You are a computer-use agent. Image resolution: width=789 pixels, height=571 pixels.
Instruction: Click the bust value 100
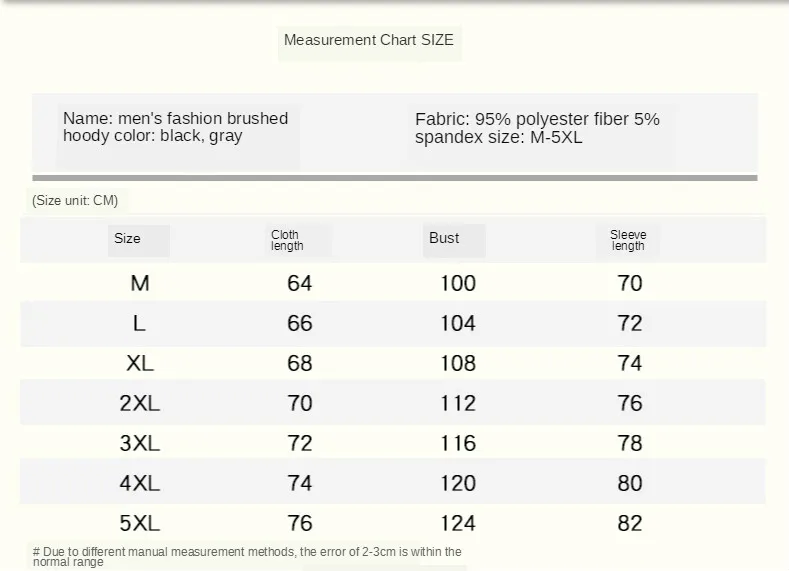pos(458,283)
